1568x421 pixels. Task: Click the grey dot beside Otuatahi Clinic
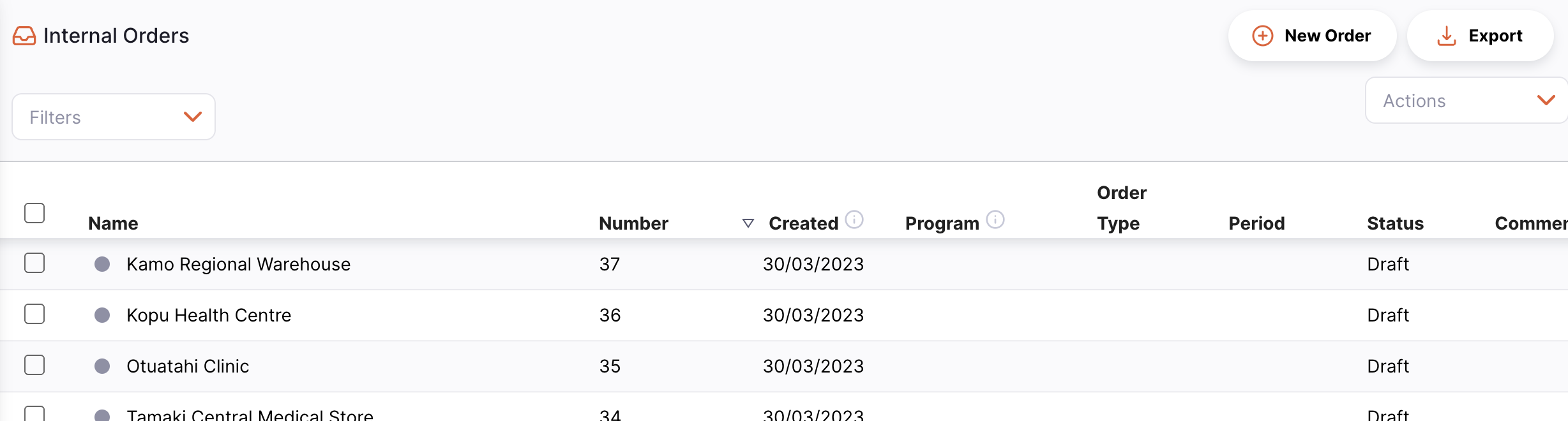pyautogui.click(x=102, y=366)
